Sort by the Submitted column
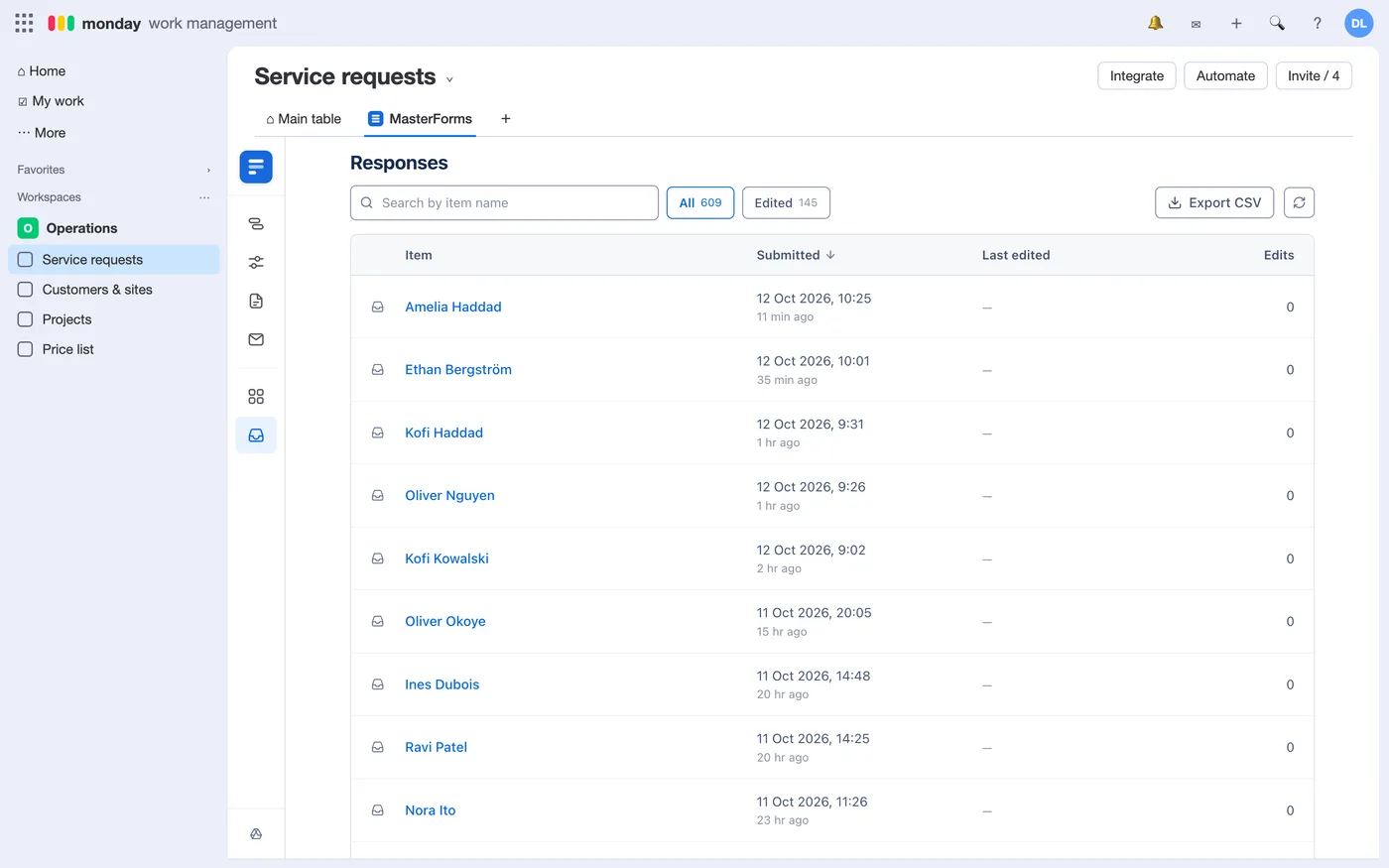The image size is (1389, 868). (x=796, y=255)
